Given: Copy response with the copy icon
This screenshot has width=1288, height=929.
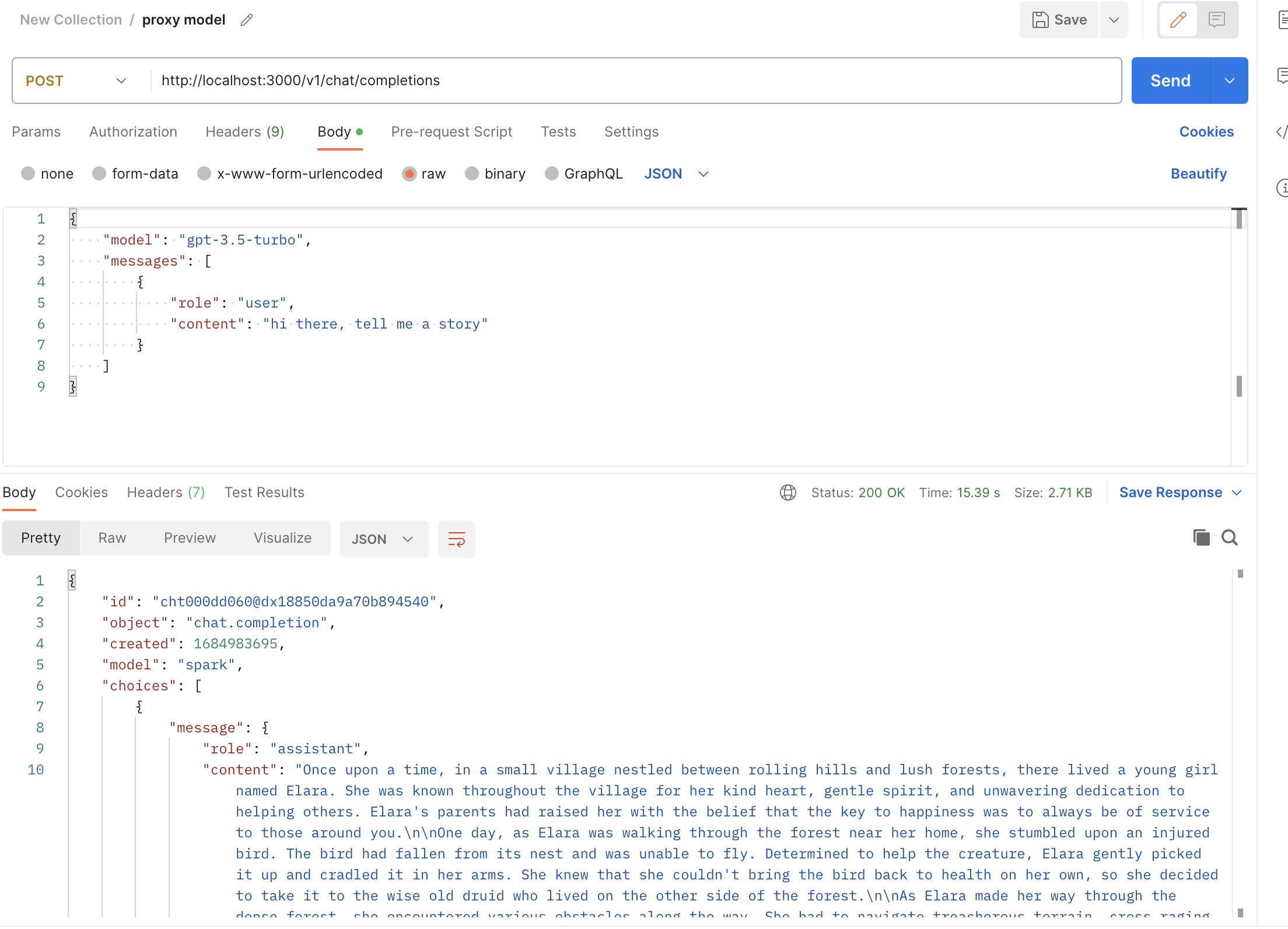Looking at the screenshot, I should [x=1201, y=537].
